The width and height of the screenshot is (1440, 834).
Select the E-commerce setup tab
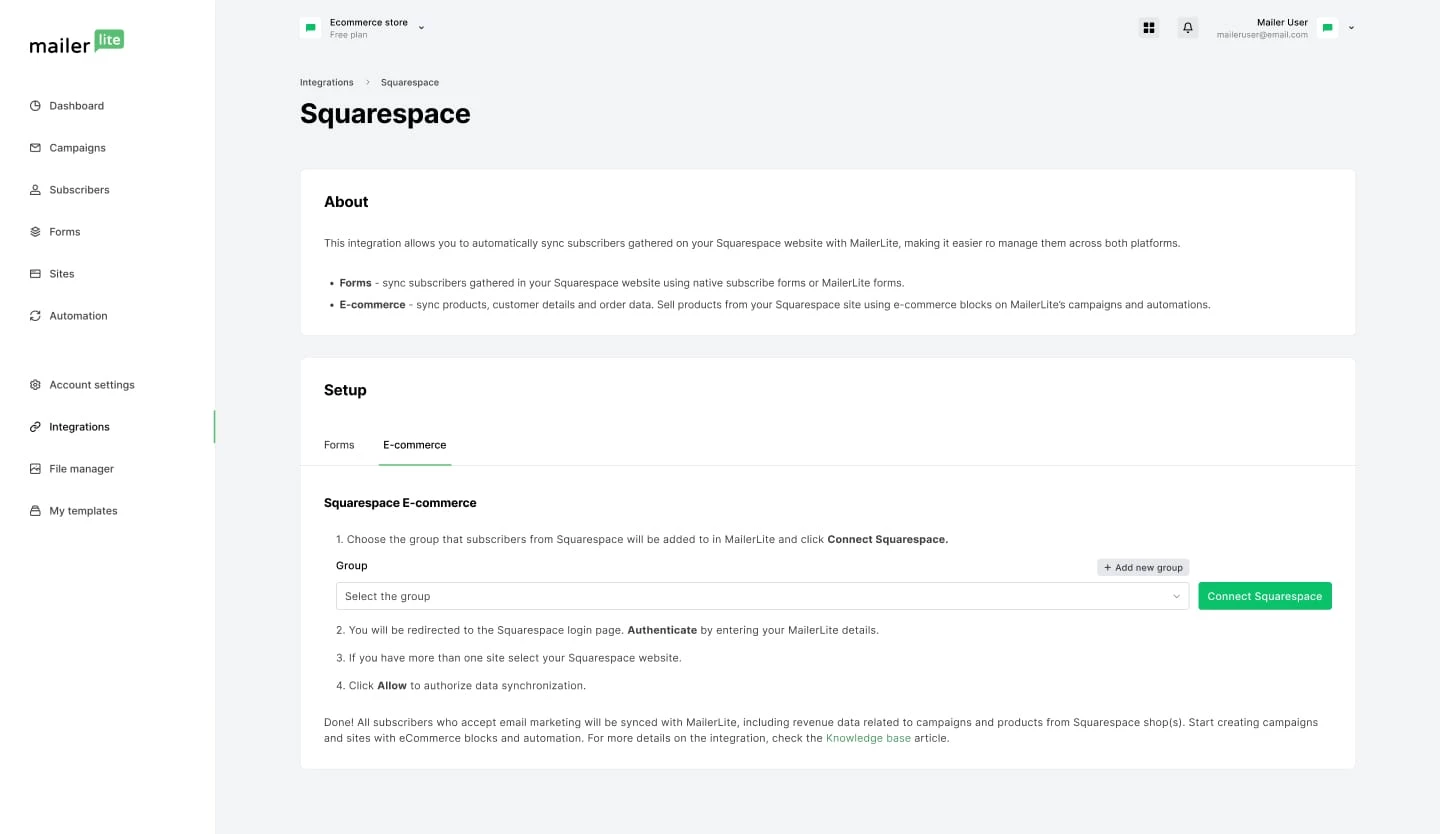click(414, 445)
